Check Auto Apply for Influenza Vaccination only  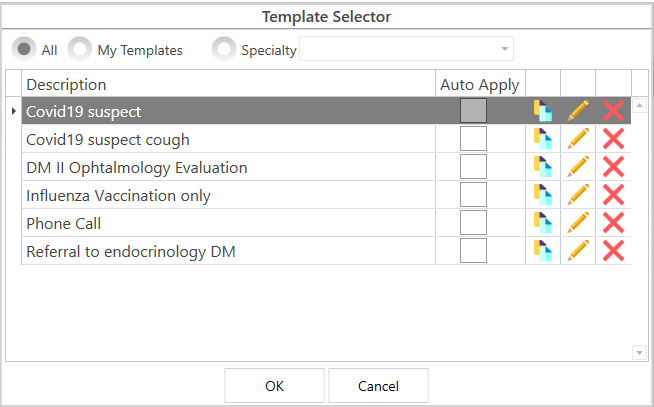click(x=473, y=195)
